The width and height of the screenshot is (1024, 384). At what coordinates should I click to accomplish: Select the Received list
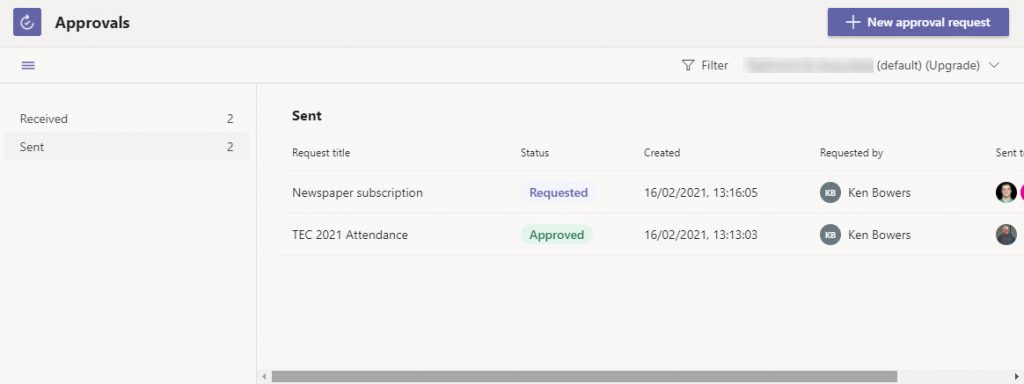(127, 119)
